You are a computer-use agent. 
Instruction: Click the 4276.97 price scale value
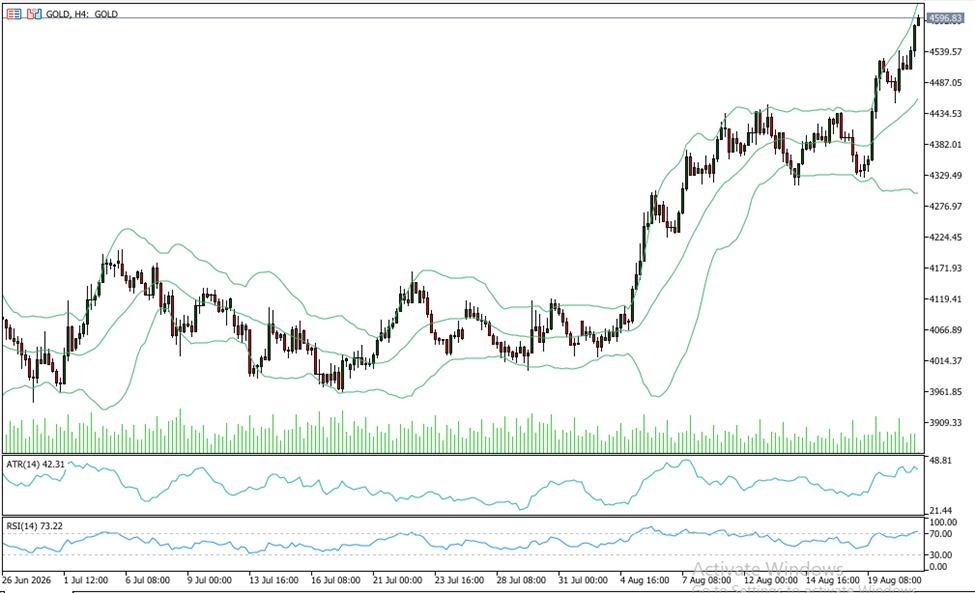click(945, 206)
